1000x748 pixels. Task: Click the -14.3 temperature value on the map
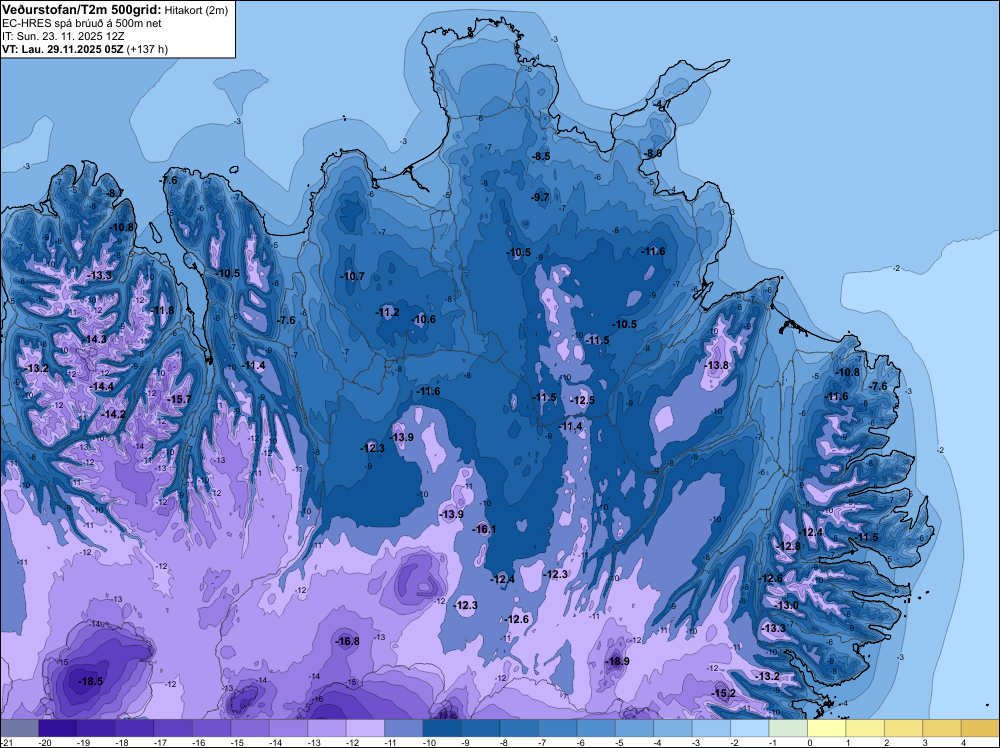94,339
